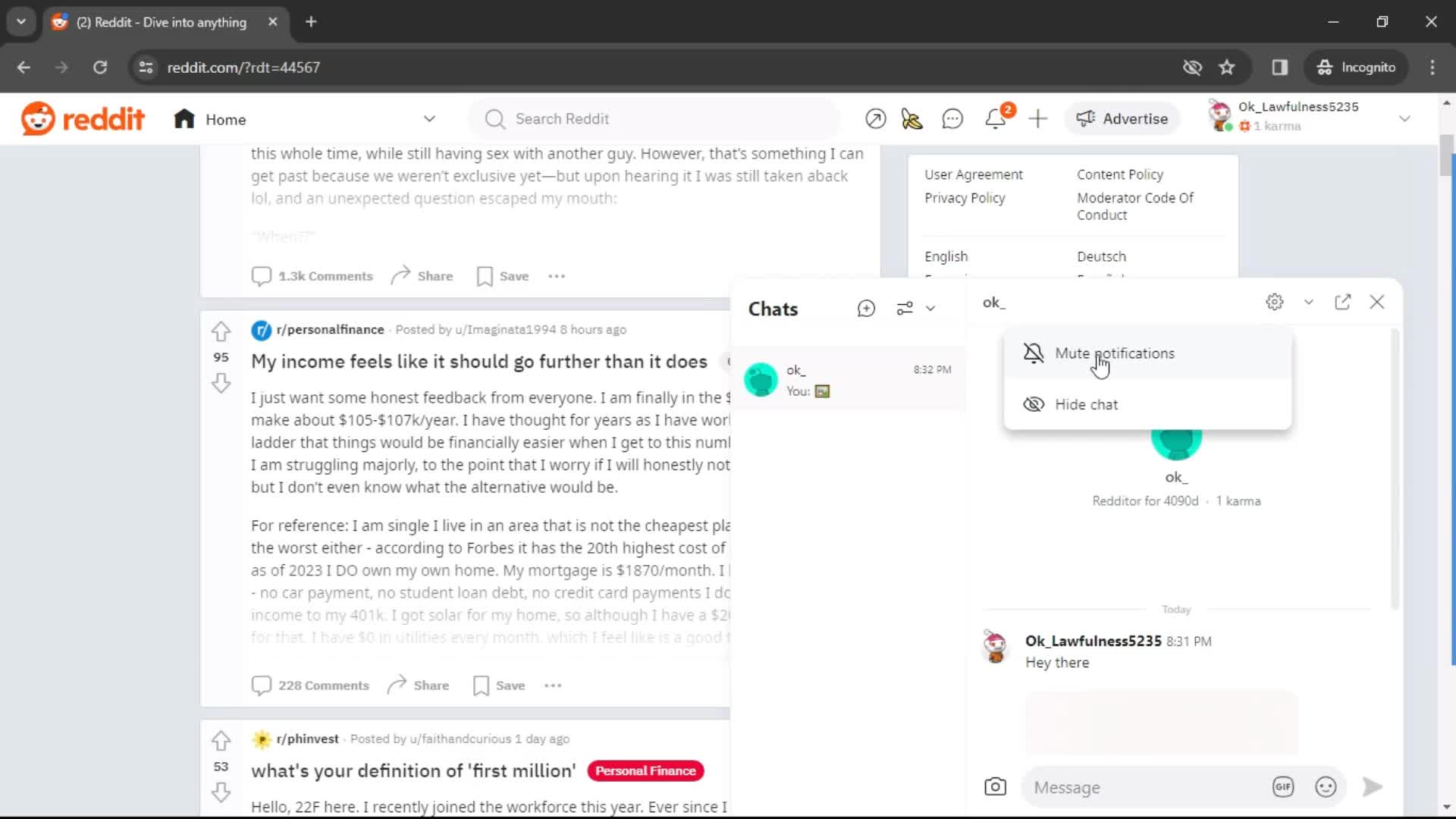Viewport: 1456px width, 819px height.
Task: Click the Reddit home icon
Action: tap(184, 118)
